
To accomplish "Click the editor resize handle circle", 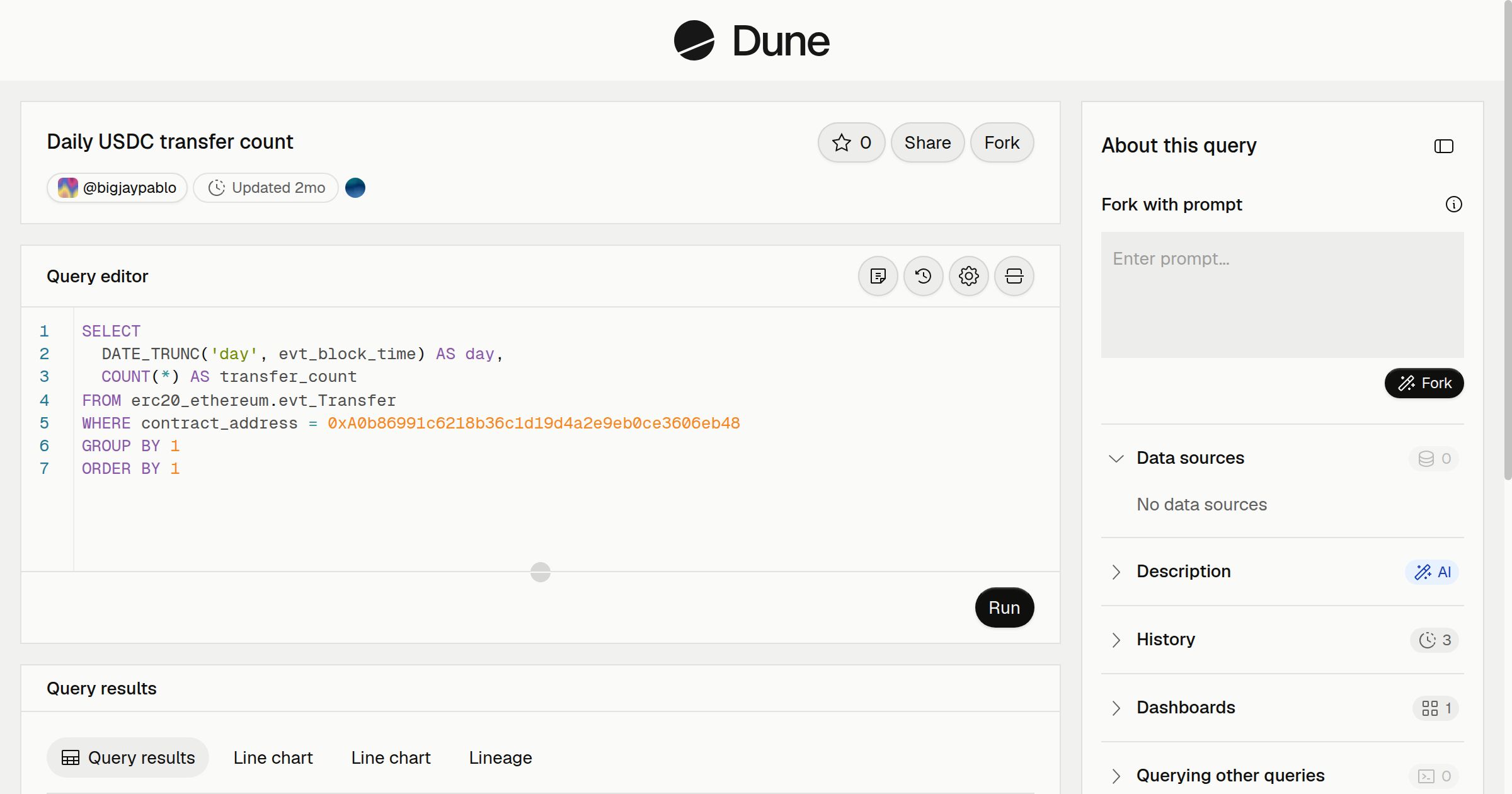I will (x=541, y=572).
